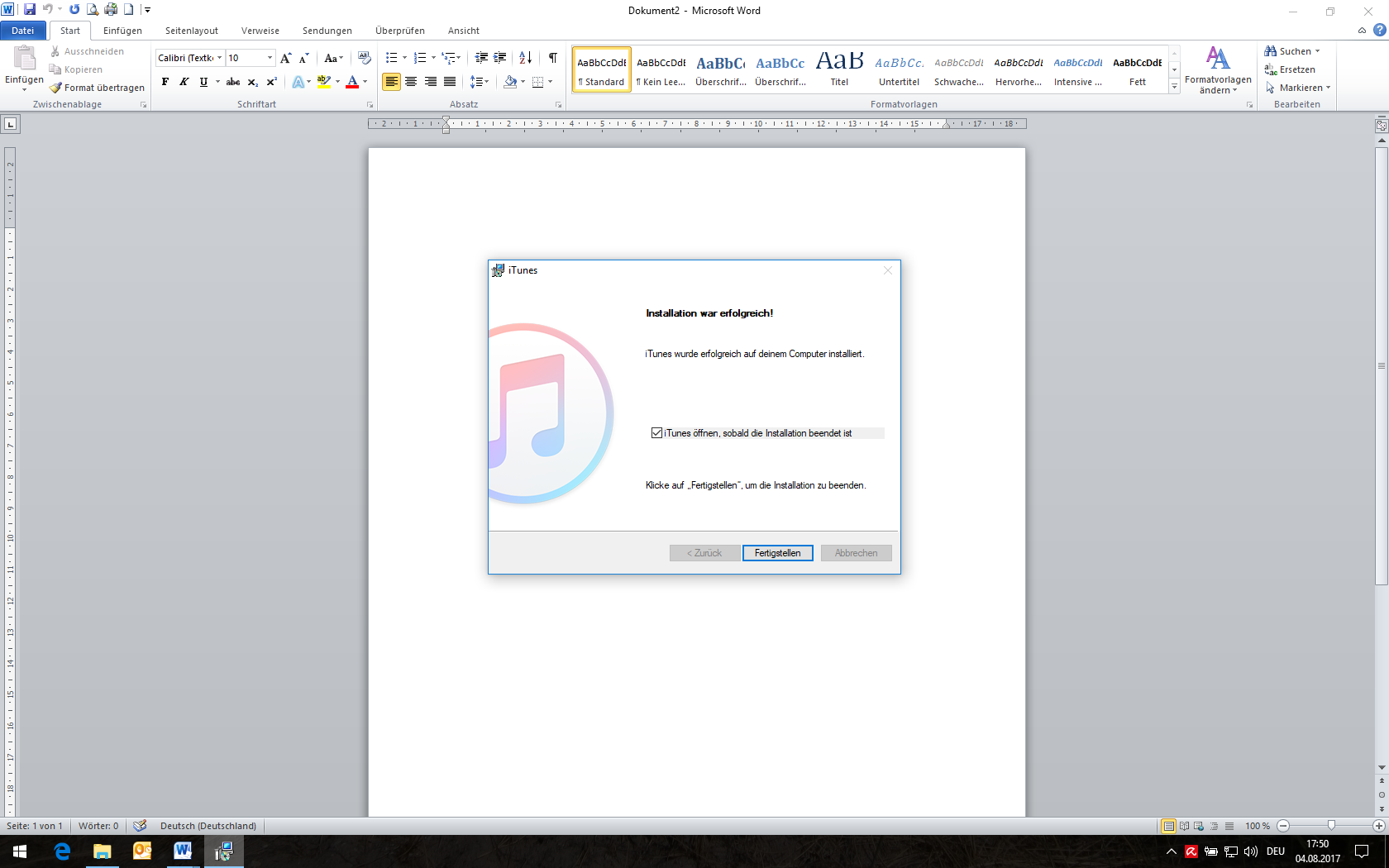Screen dimensions: 1389x868
Task: Expand the Formatvorlagen styles gallery
Action: click(1174, 87)
